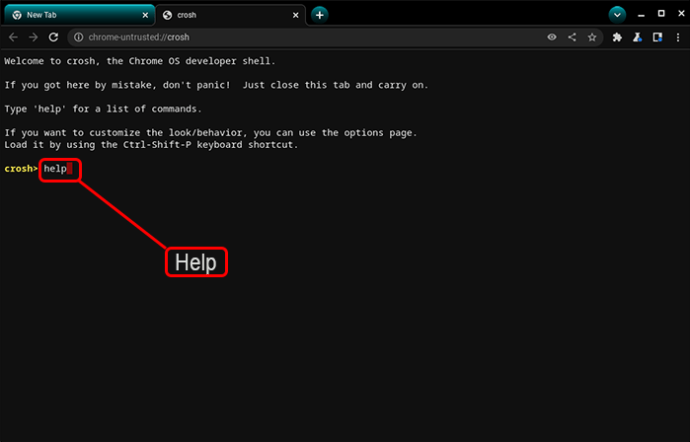Click the terminal prompt after 'help'

[x=70, y=169]
